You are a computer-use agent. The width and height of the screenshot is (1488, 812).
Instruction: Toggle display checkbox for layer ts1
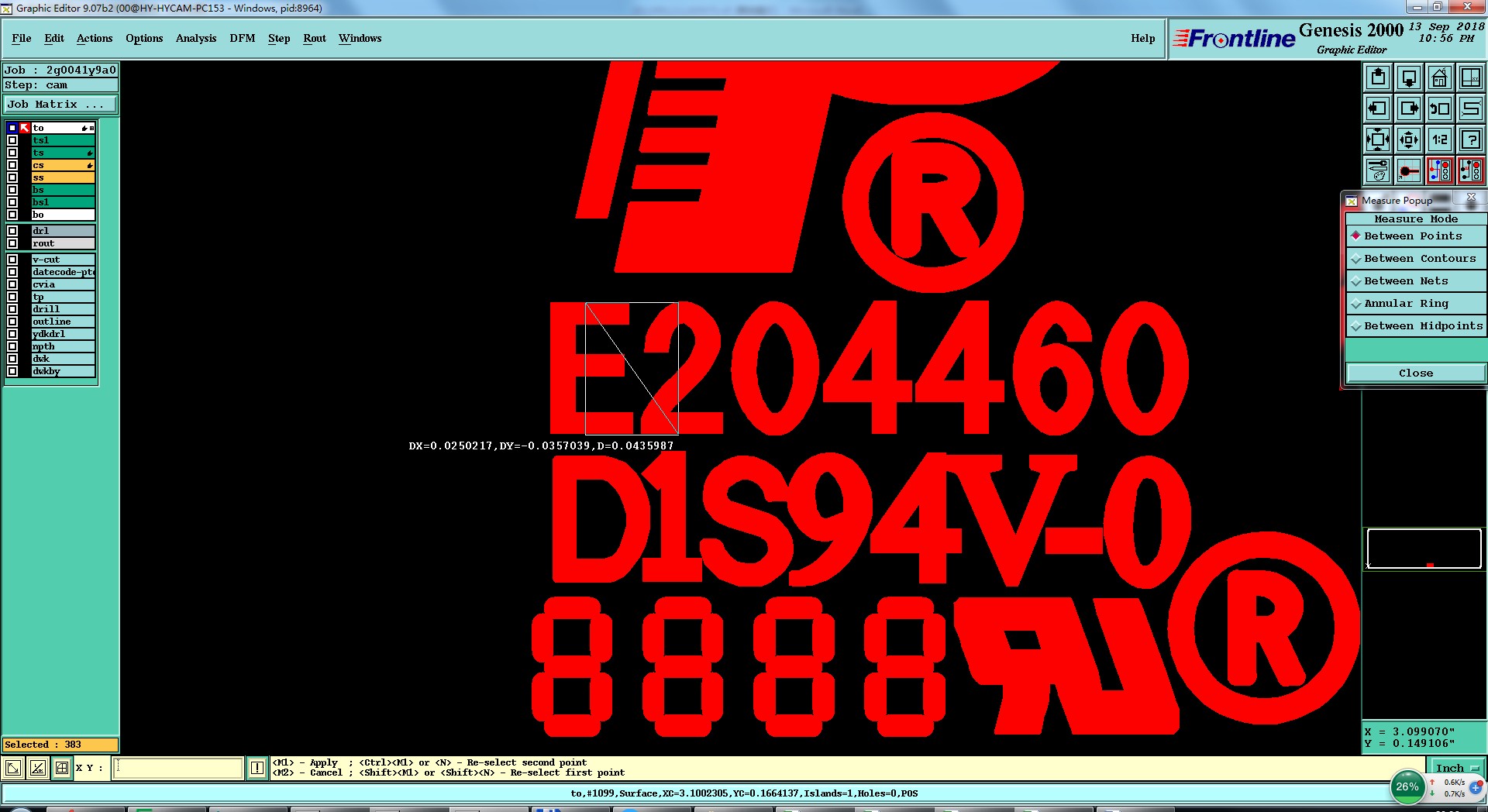tap(12, 140)
